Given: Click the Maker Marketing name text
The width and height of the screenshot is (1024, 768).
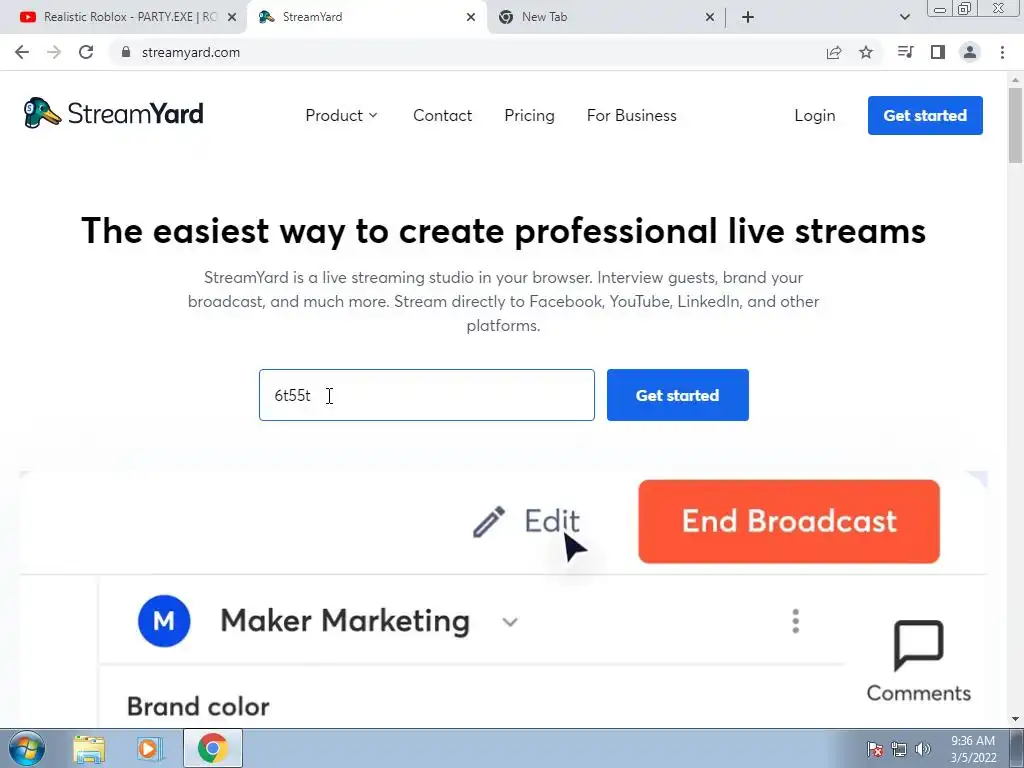Looking at the screenshot, I should pos(345,621).
